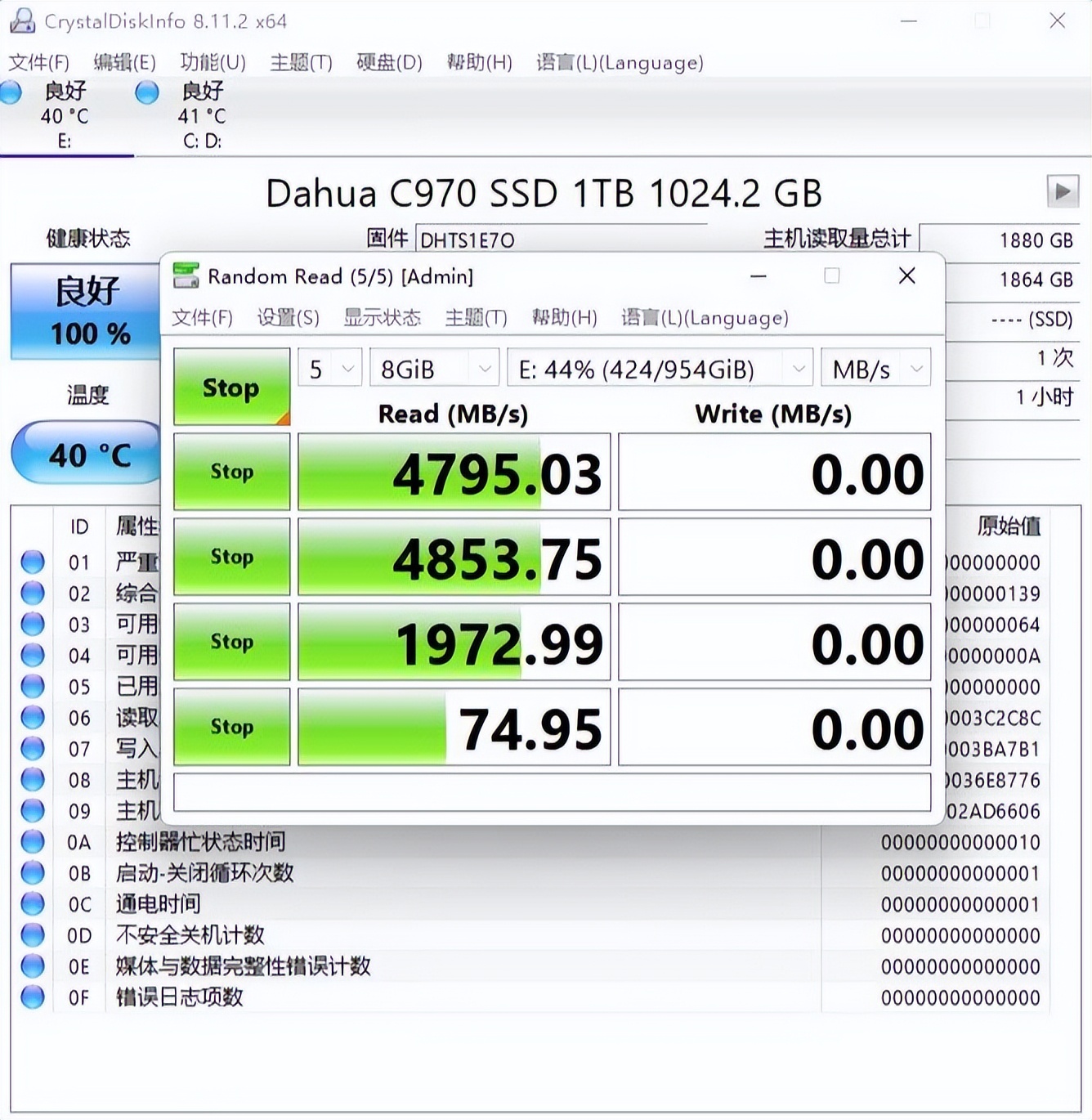Open the MB/s units dropdown
Screen dimensions: 1092x1120
click(875, 368)
